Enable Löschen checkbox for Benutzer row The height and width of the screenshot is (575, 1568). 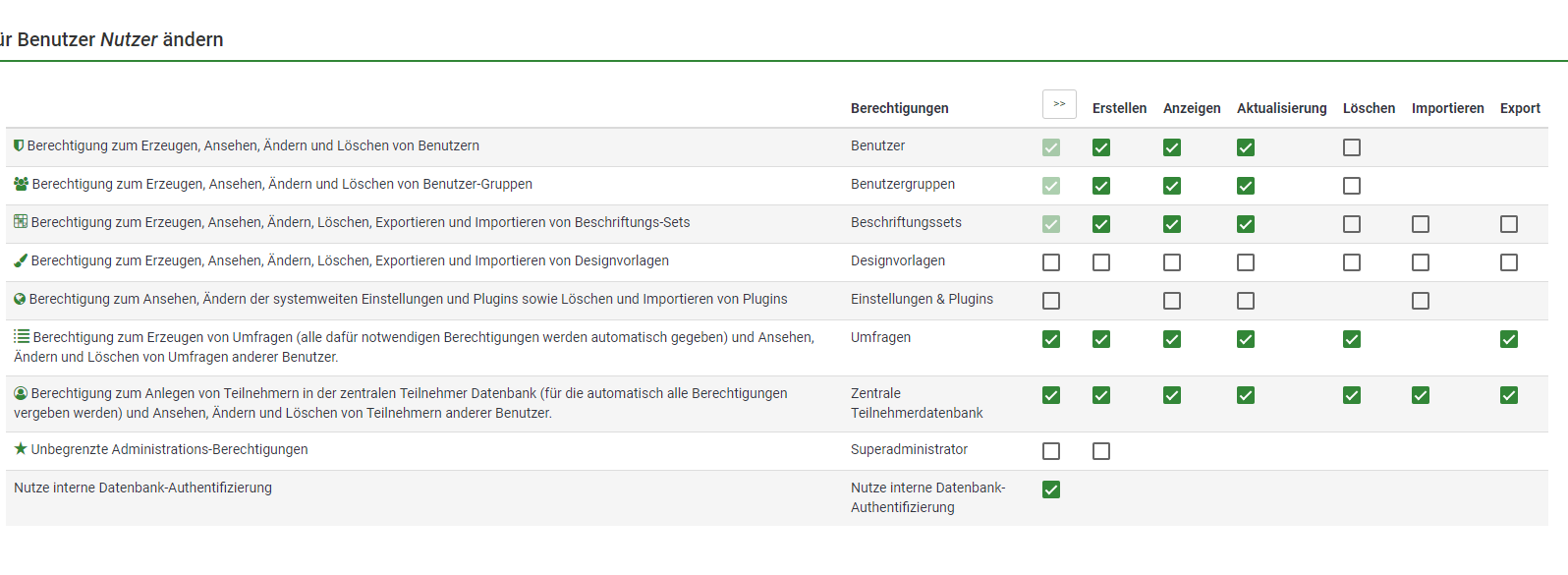pyautogui.click(x=1352, y=147)
